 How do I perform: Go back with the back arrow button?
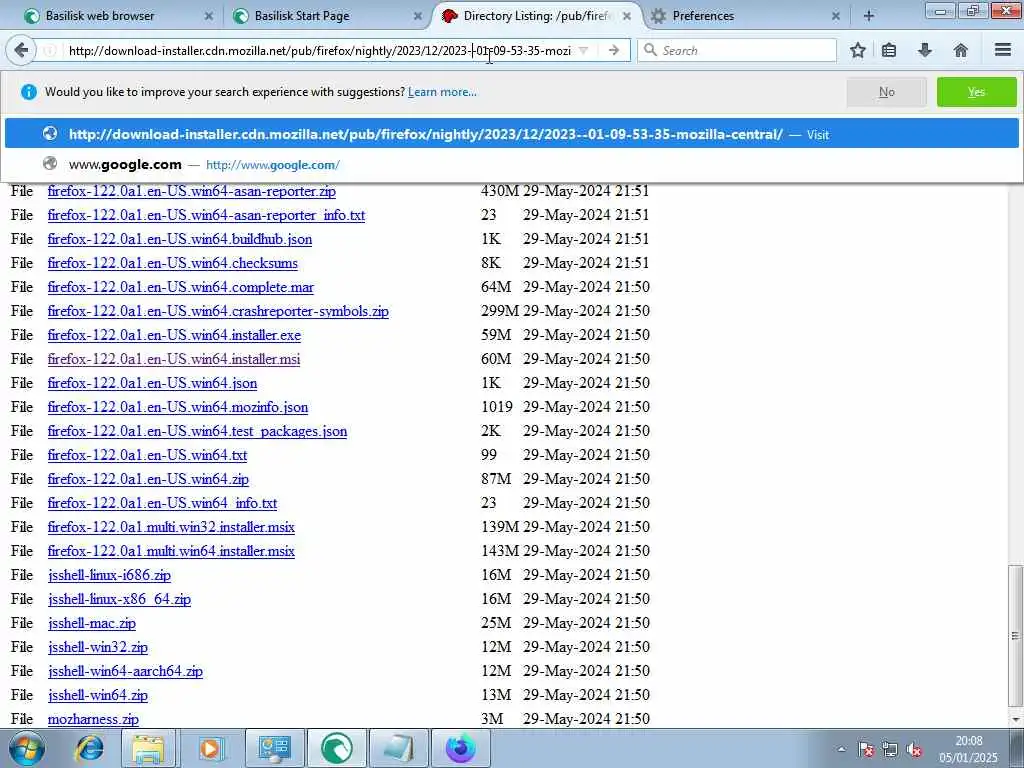click(21, 50)
